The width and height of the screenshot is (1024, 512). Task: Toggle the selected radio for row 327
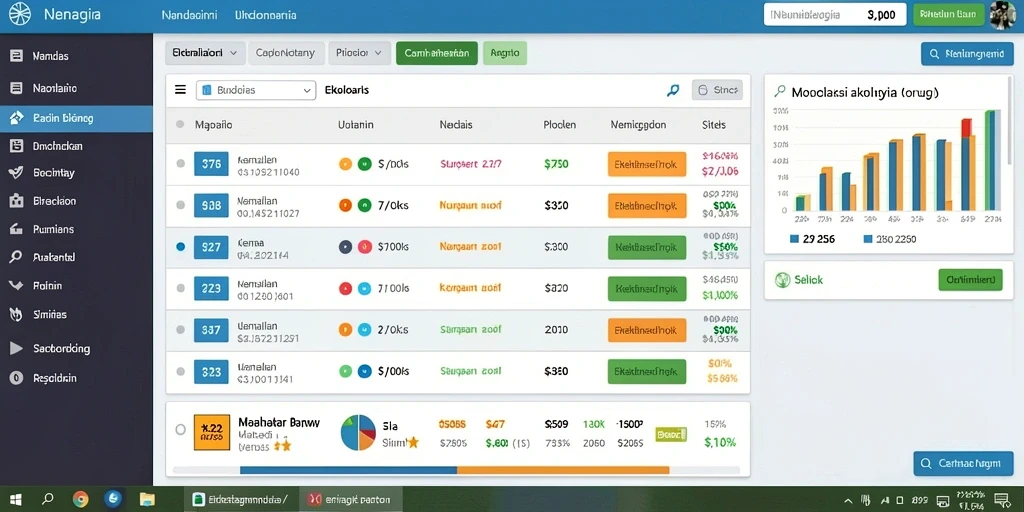tap(181, 247)
